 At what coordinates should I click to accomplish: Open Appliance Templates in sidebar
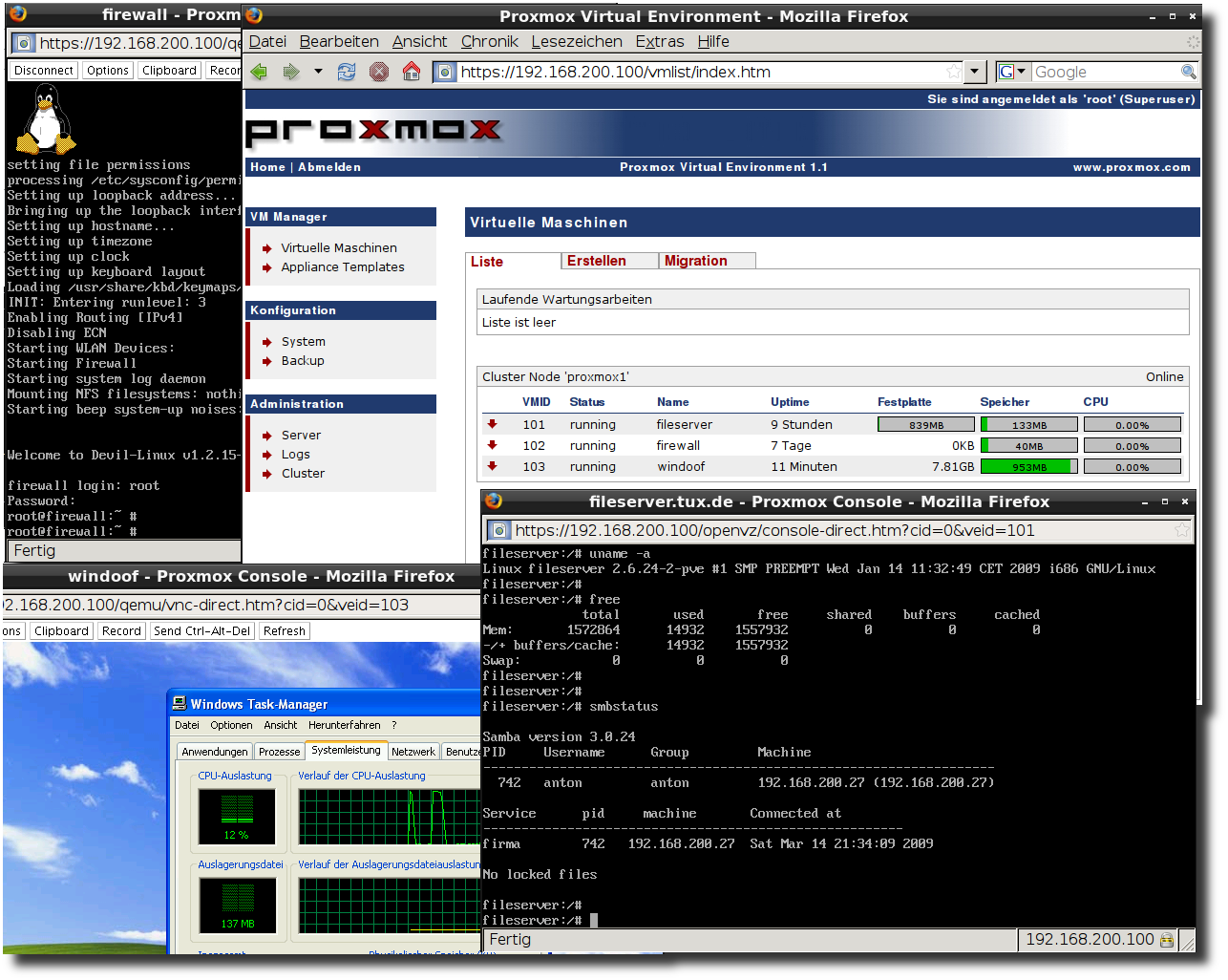pyautogui.click(x=343, y=266)
